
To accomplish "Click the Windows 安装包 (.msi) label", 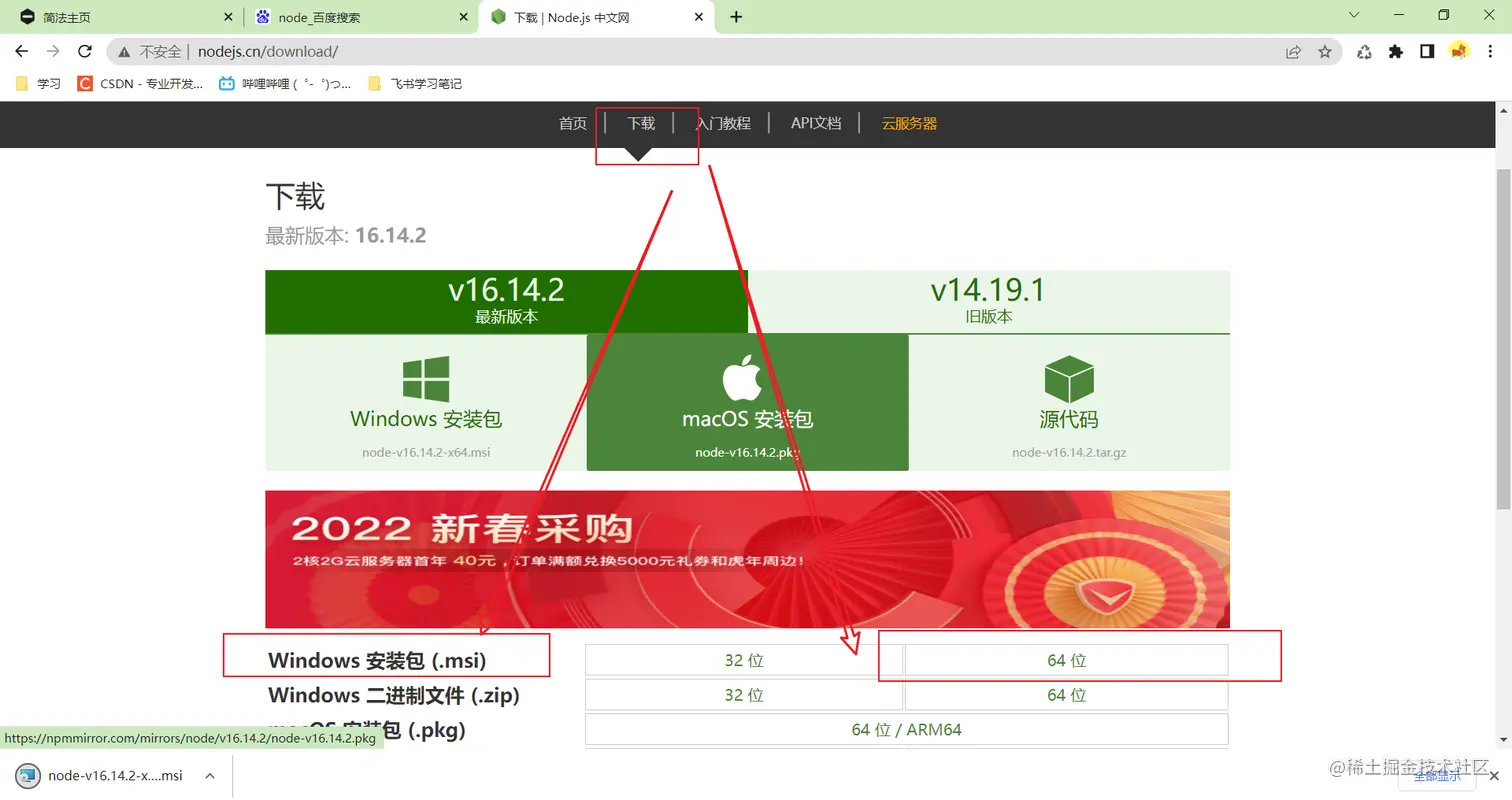I will (x=377, y=661).
